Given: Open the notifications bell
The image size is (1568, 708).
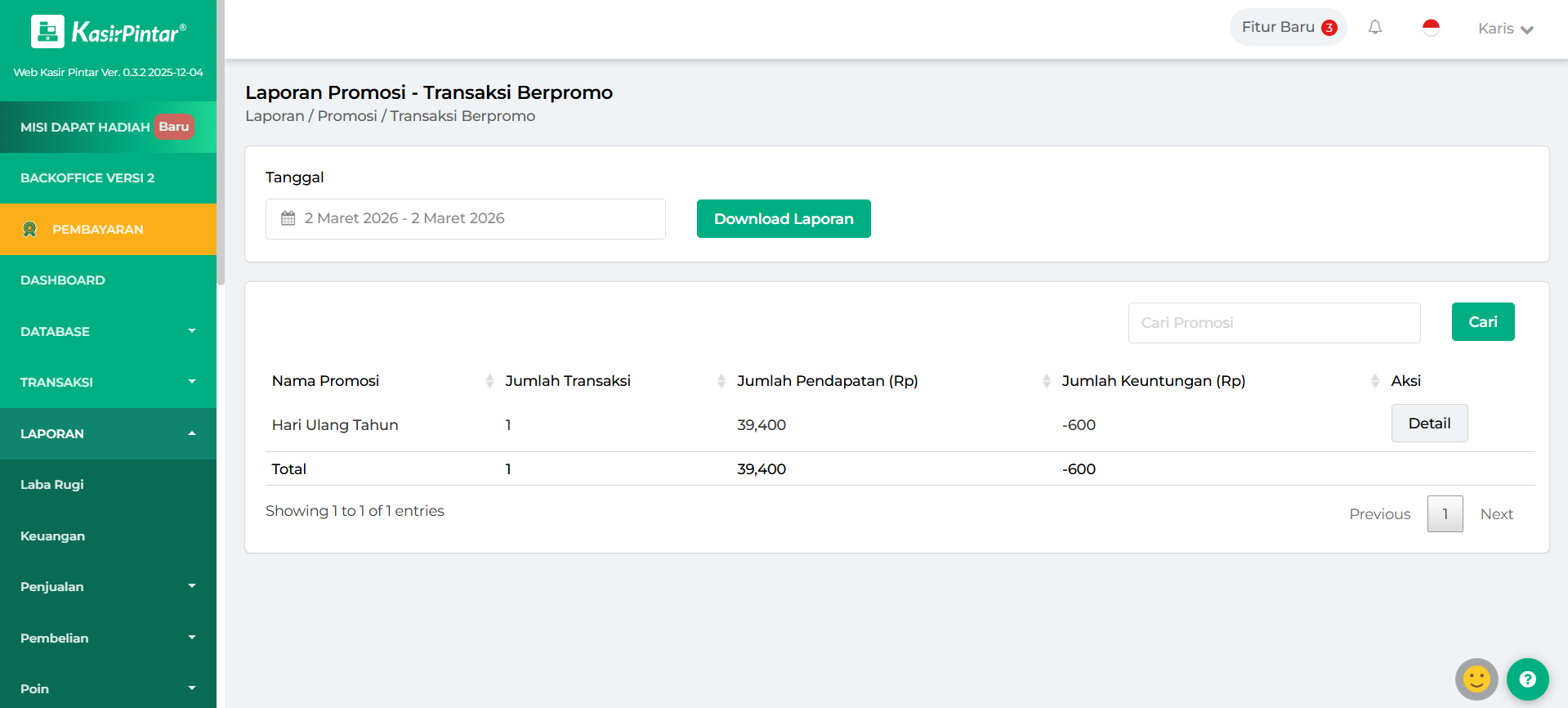Looking at the screenshot, I should tap(1375, 28).
